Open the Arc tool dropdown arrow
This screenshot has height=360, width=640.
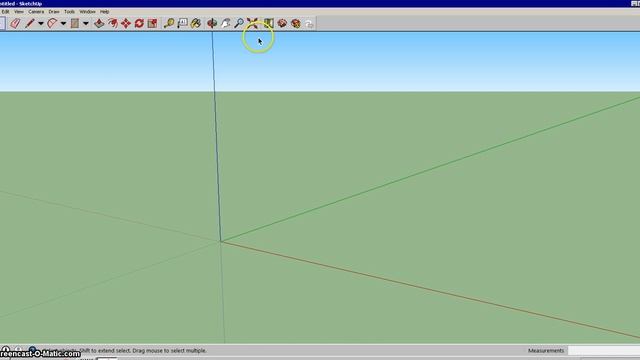63,24
